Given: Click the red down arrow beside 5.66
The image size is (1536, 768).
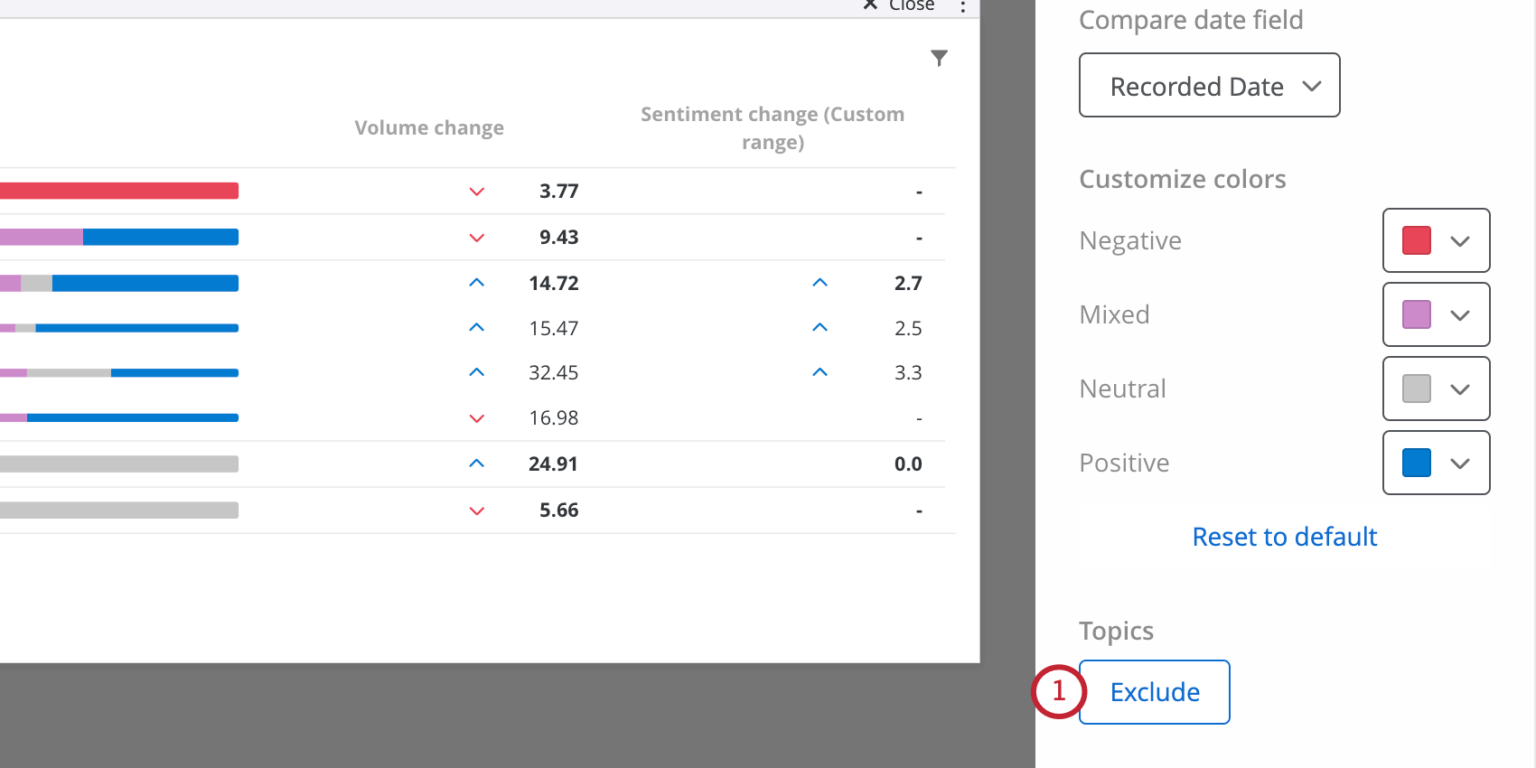Looking at the screenshot, I should [477, 510].
